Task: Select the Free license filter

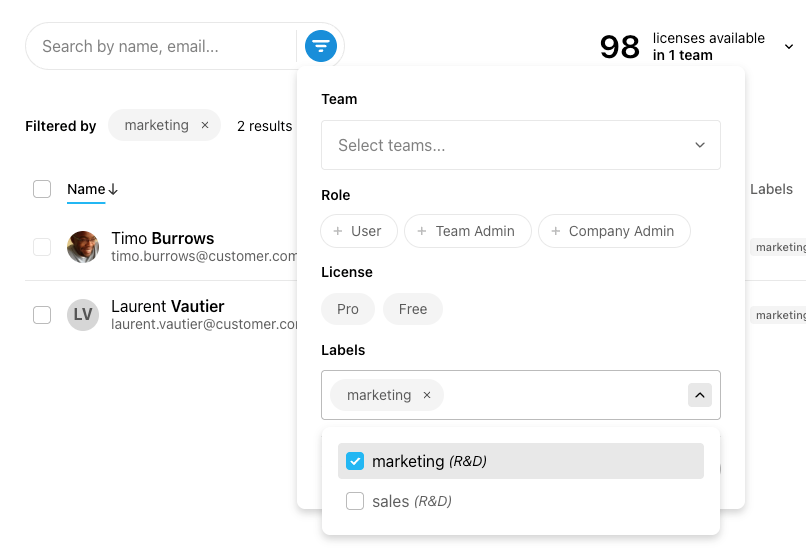Action: pyautogui.click(x=413, y=309)
